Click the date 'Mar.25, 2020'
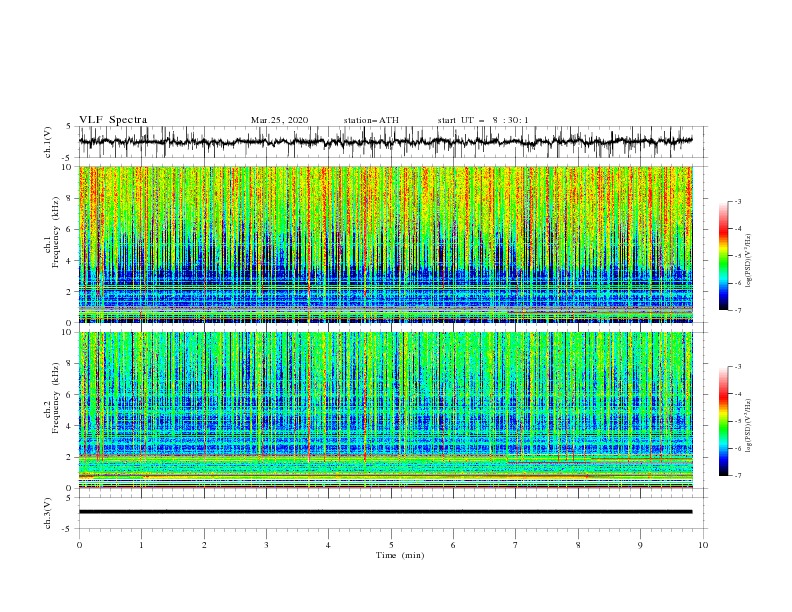The width and height of the screenshot is (792, 612). (279, 120)
